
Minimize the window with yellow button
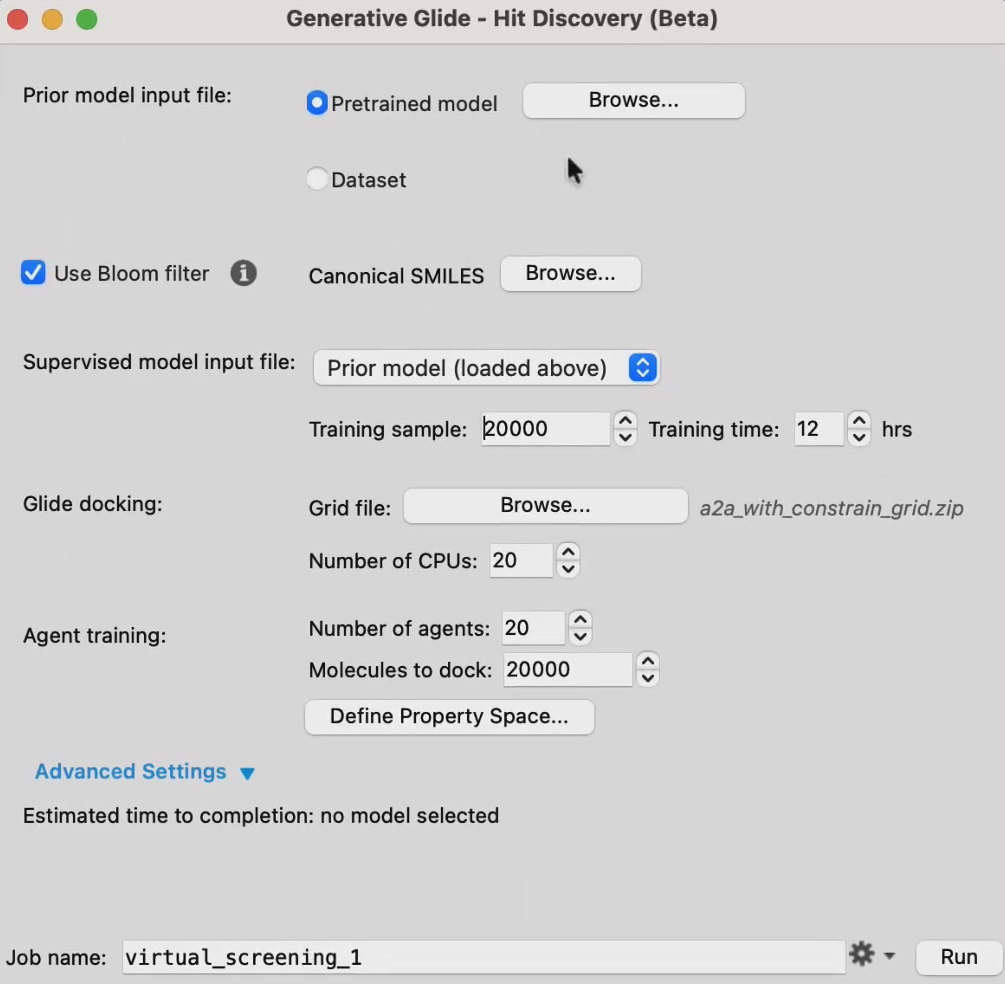(x=53, y=19)
